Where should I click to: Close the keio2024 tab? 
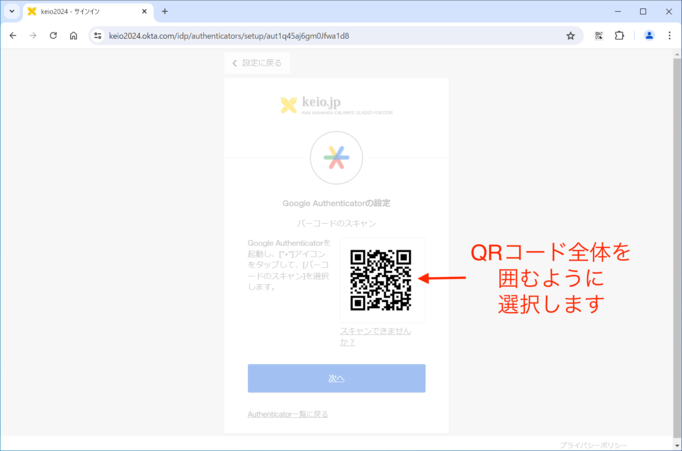click(x=143, y=11)
